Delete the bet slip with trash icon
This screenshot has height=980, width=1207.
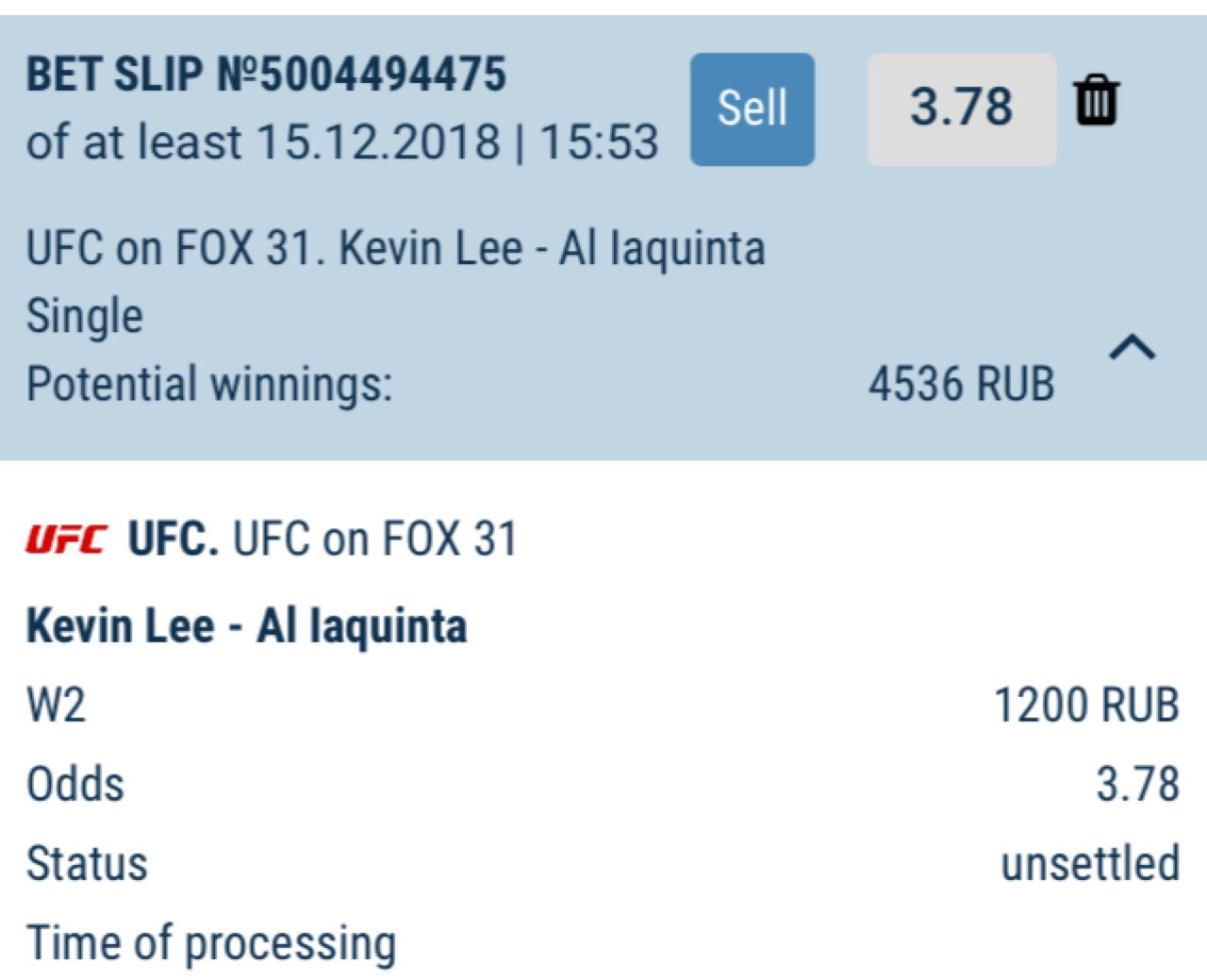click(1096, 102)
